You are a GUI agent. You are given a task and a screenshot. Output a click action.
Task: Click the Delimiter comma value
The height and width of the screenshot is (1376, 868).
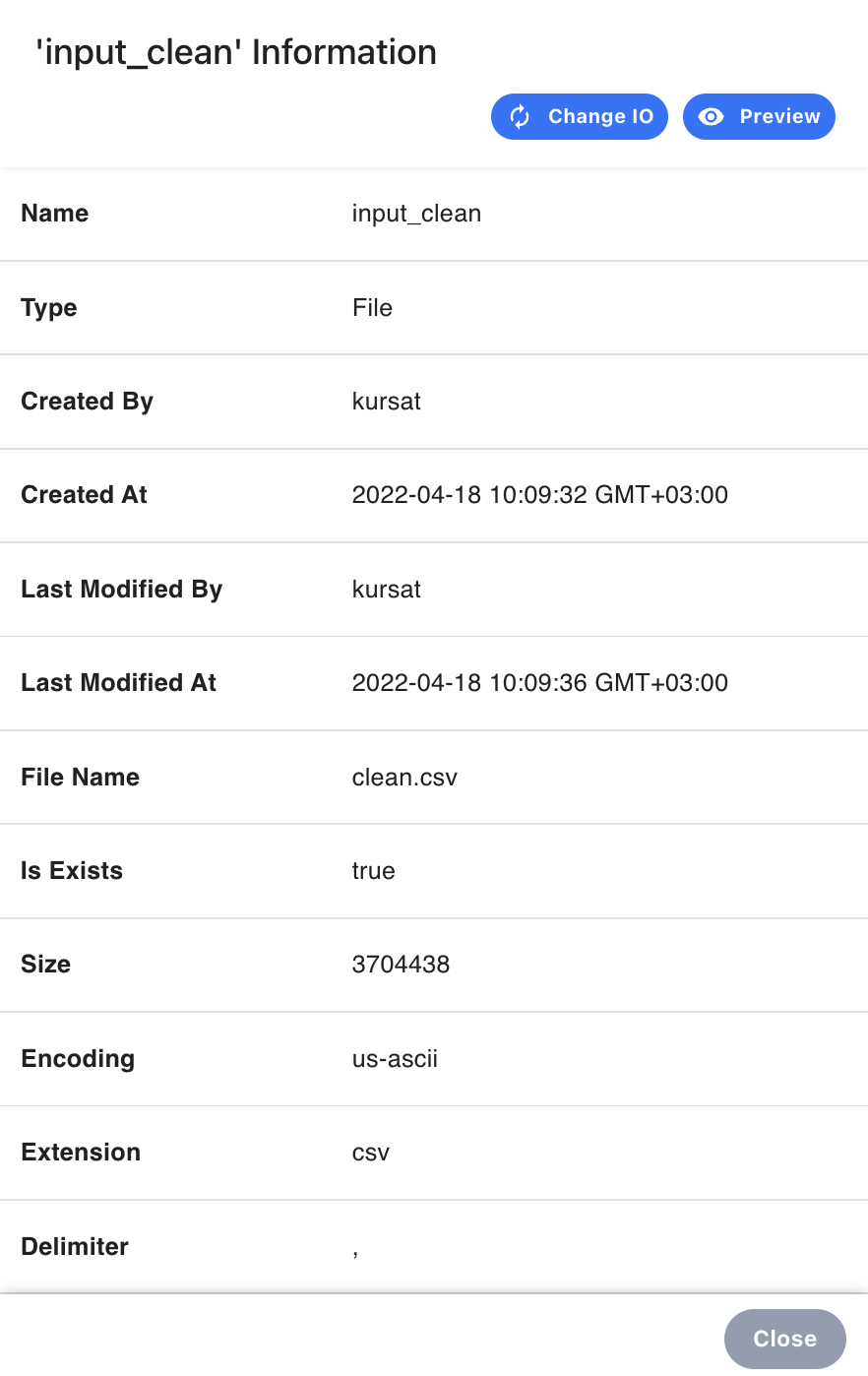point(355,1252)
